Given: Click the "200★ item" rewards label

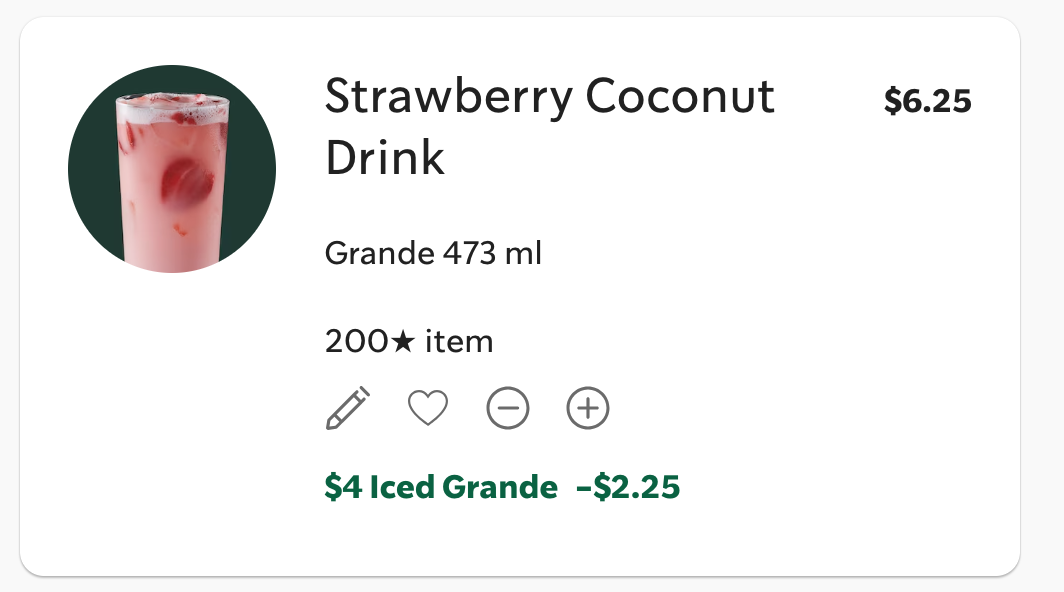Looking at the screenshot, I should click(409, 342).
